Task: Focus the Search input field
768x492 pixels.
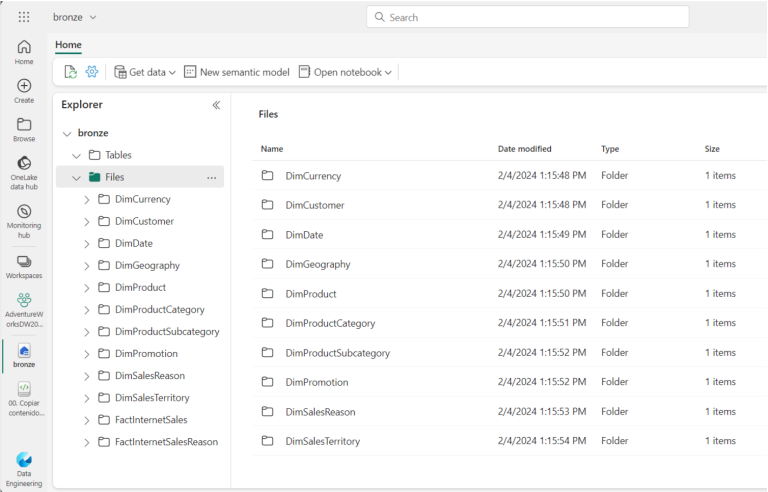Action: pos(528,17)
